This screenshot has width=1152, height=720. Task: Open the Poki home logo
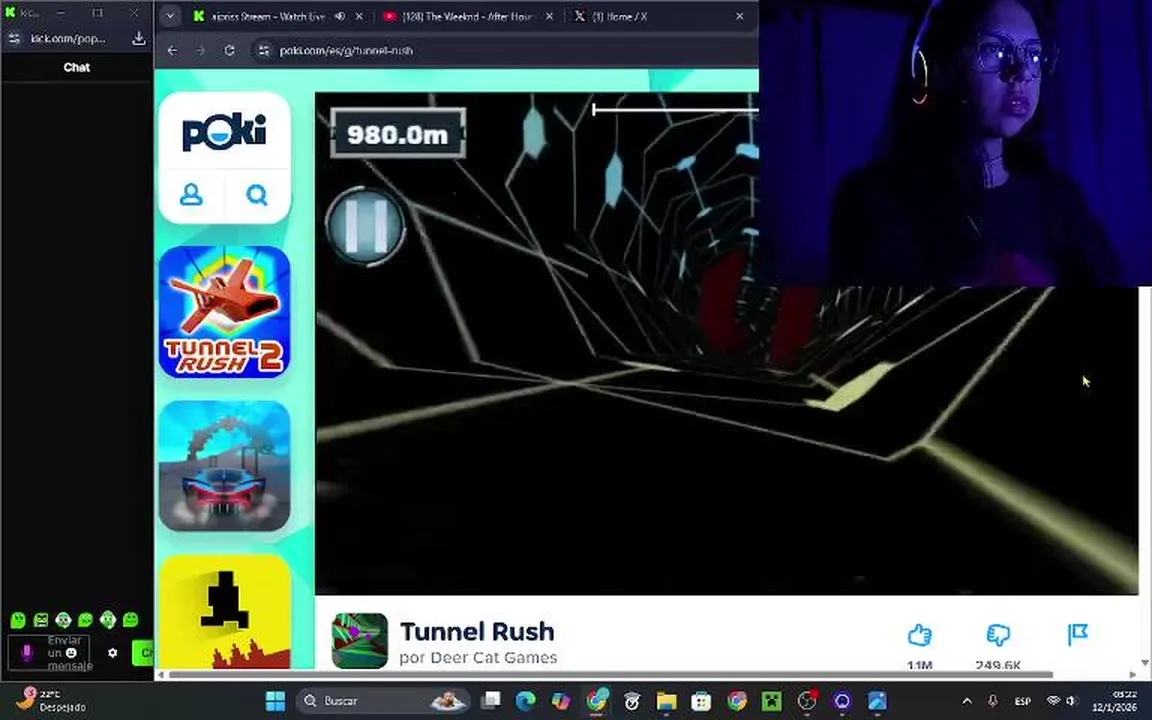[x=224, y=133]
